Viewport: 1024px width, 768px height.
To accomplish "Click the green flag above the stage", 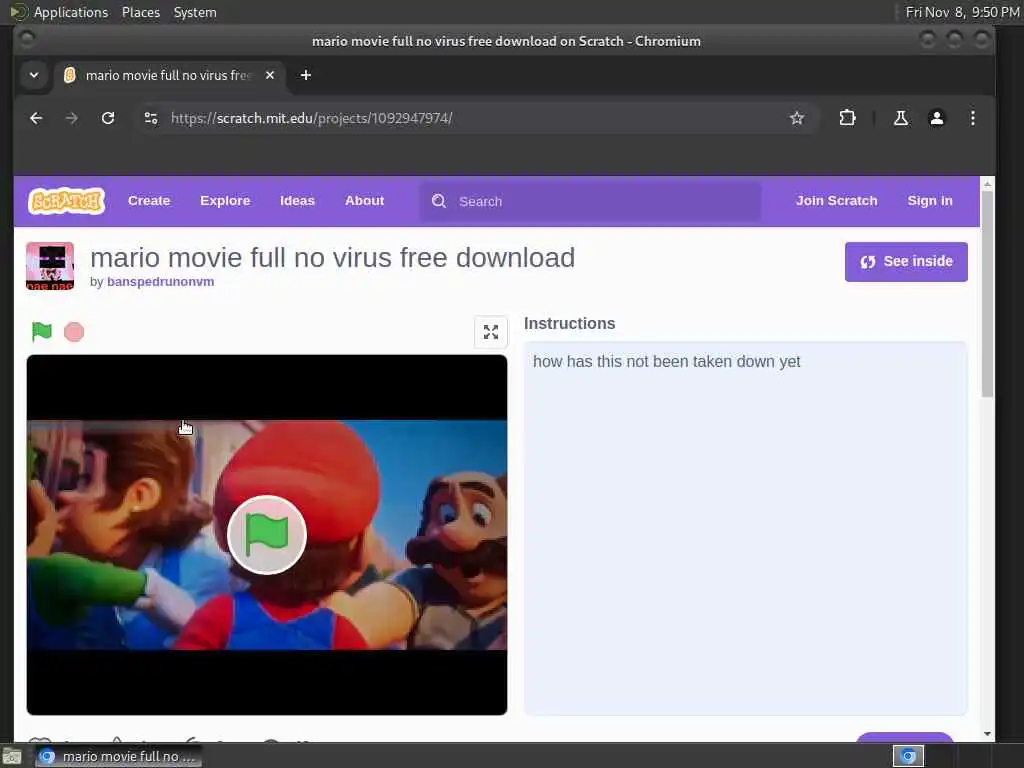I will [42, 332].
